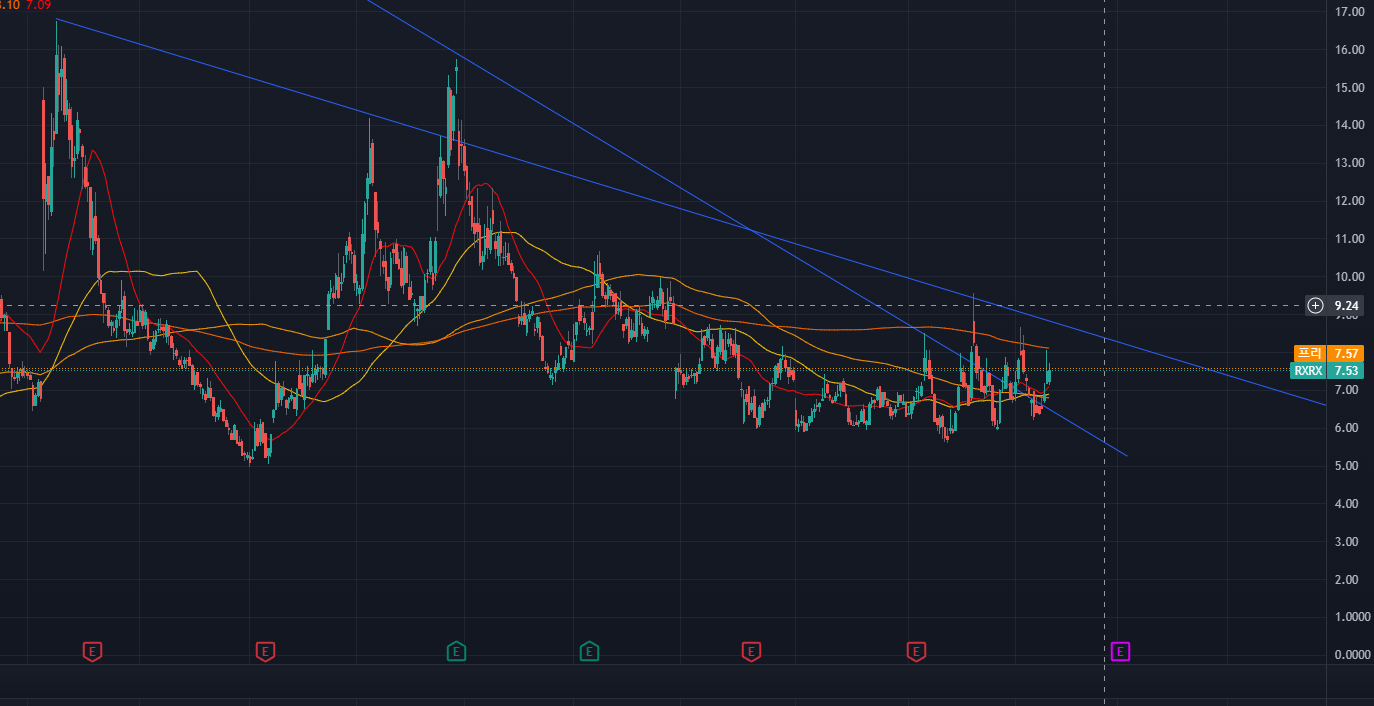The image size is (1374, 706).
Task: Click the 12.00 price scale label
Action: [x=1349, y=201]
